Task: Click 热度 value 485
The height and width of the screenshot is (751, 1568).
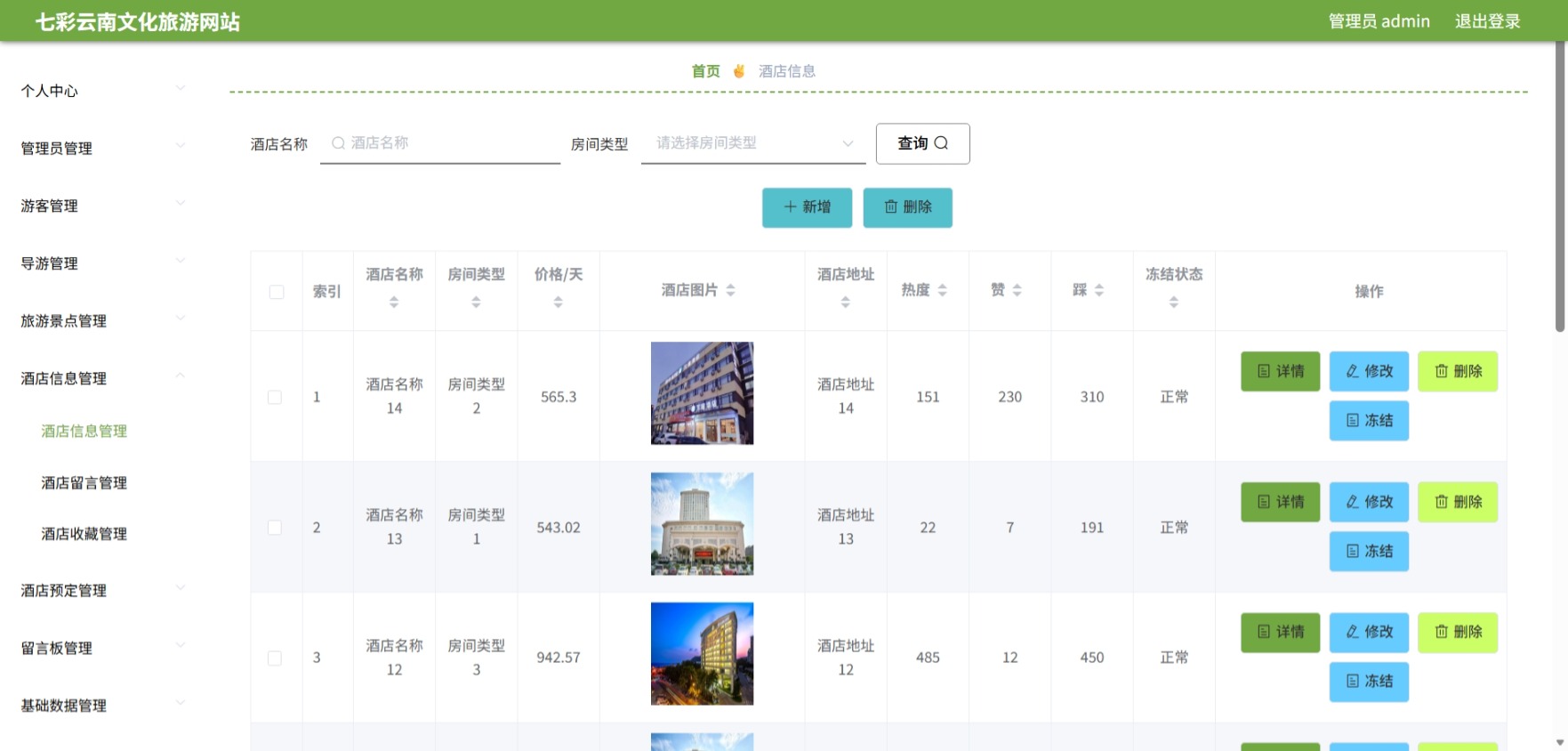Action: click(928, 658)
